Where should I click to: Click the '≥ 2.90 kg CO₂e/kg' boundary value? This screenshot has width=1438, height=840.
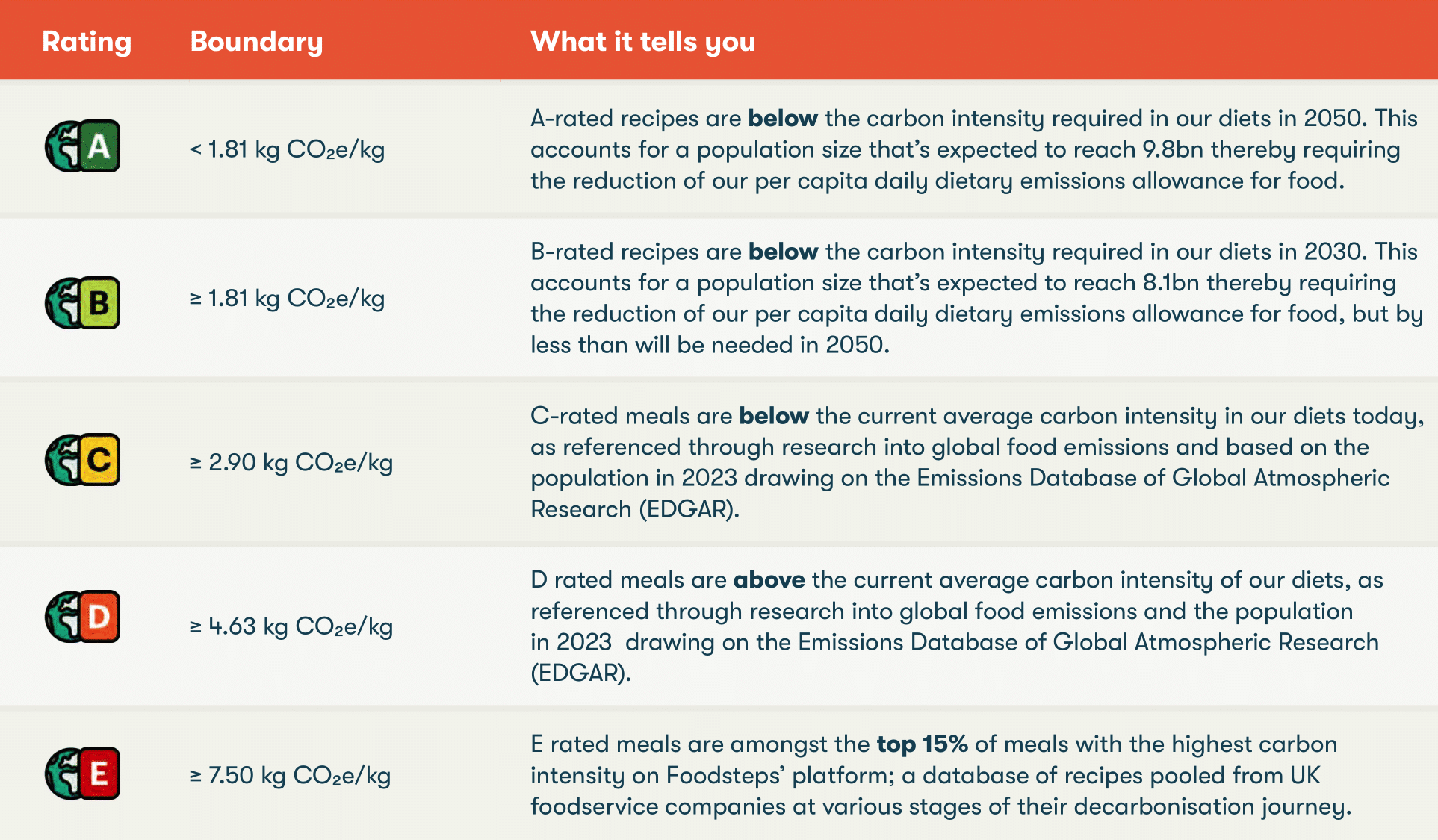tap(291, 462)
